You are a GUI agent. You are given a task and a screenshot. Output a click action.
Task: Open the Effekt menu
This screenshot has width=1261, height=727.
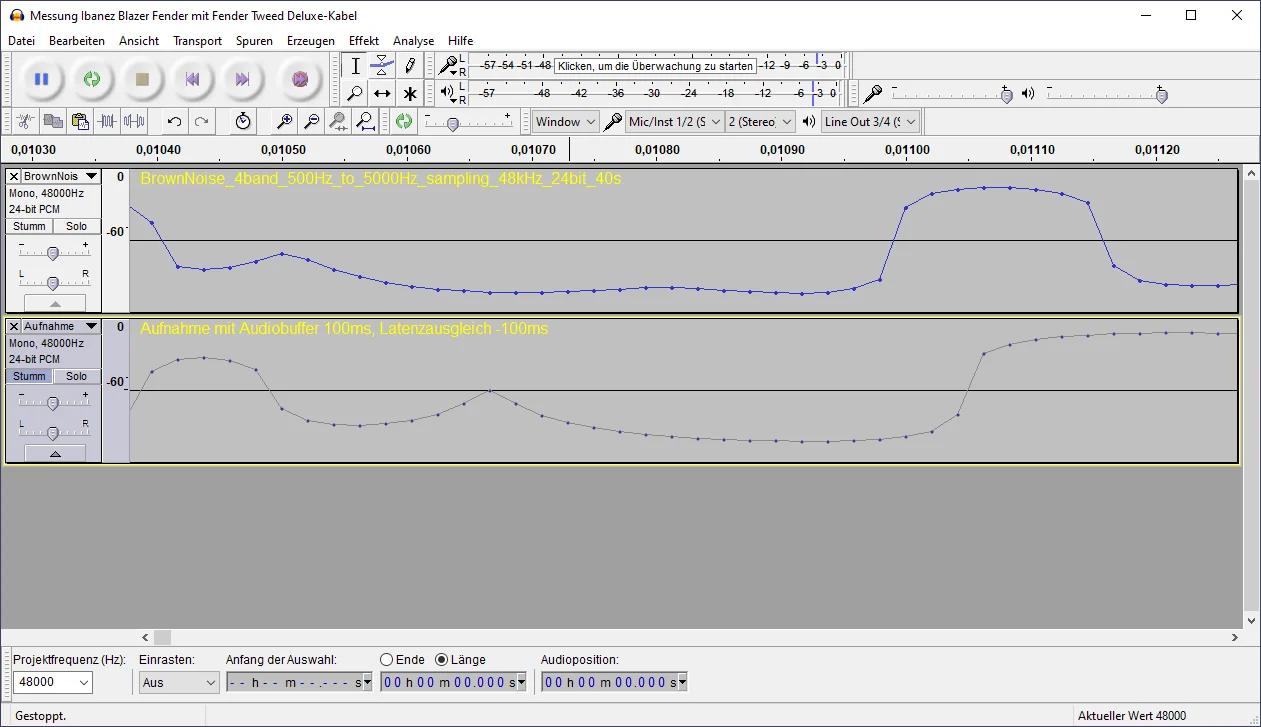(363, 41)
